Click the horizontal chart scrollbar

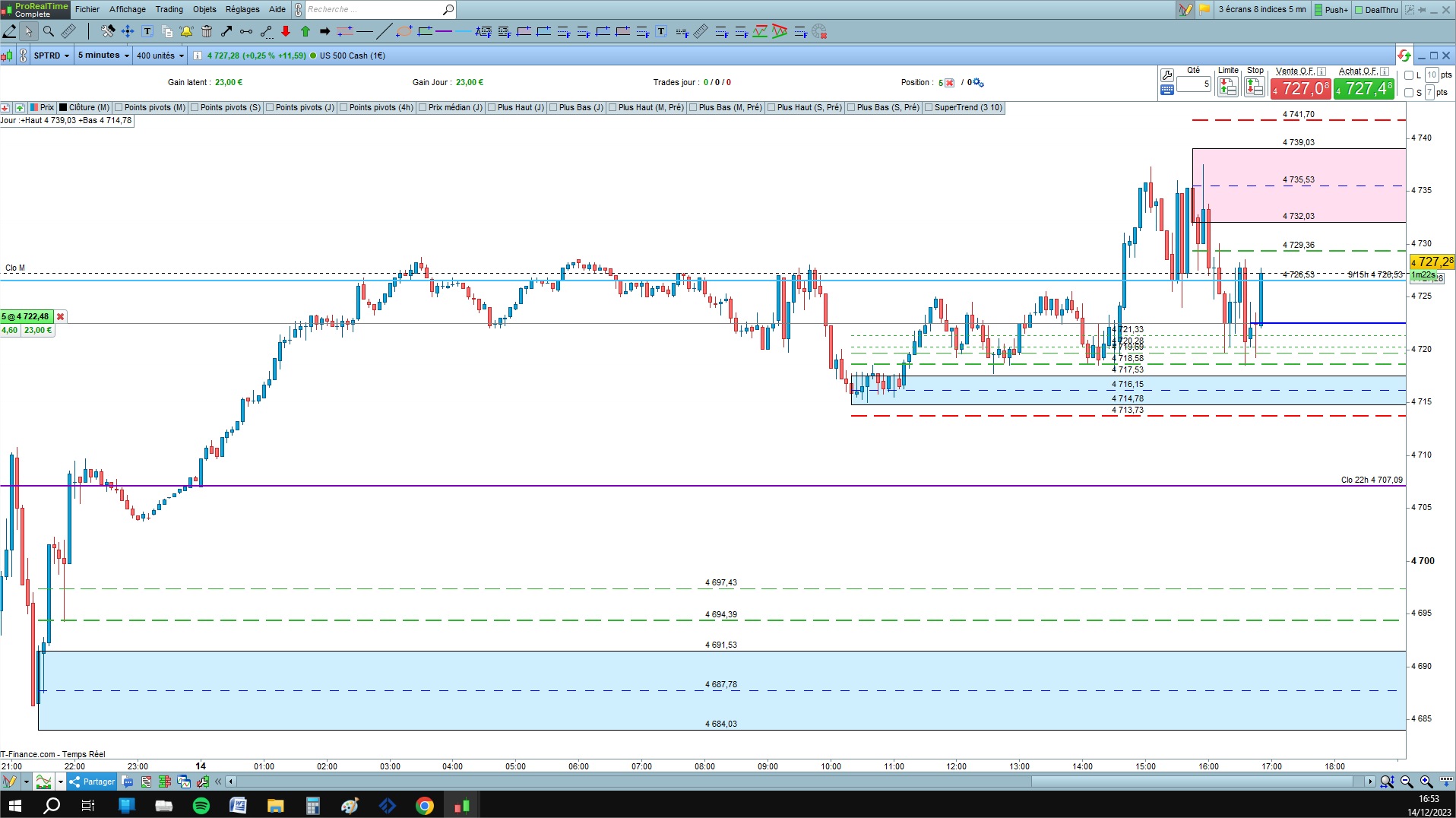point(798,782)
